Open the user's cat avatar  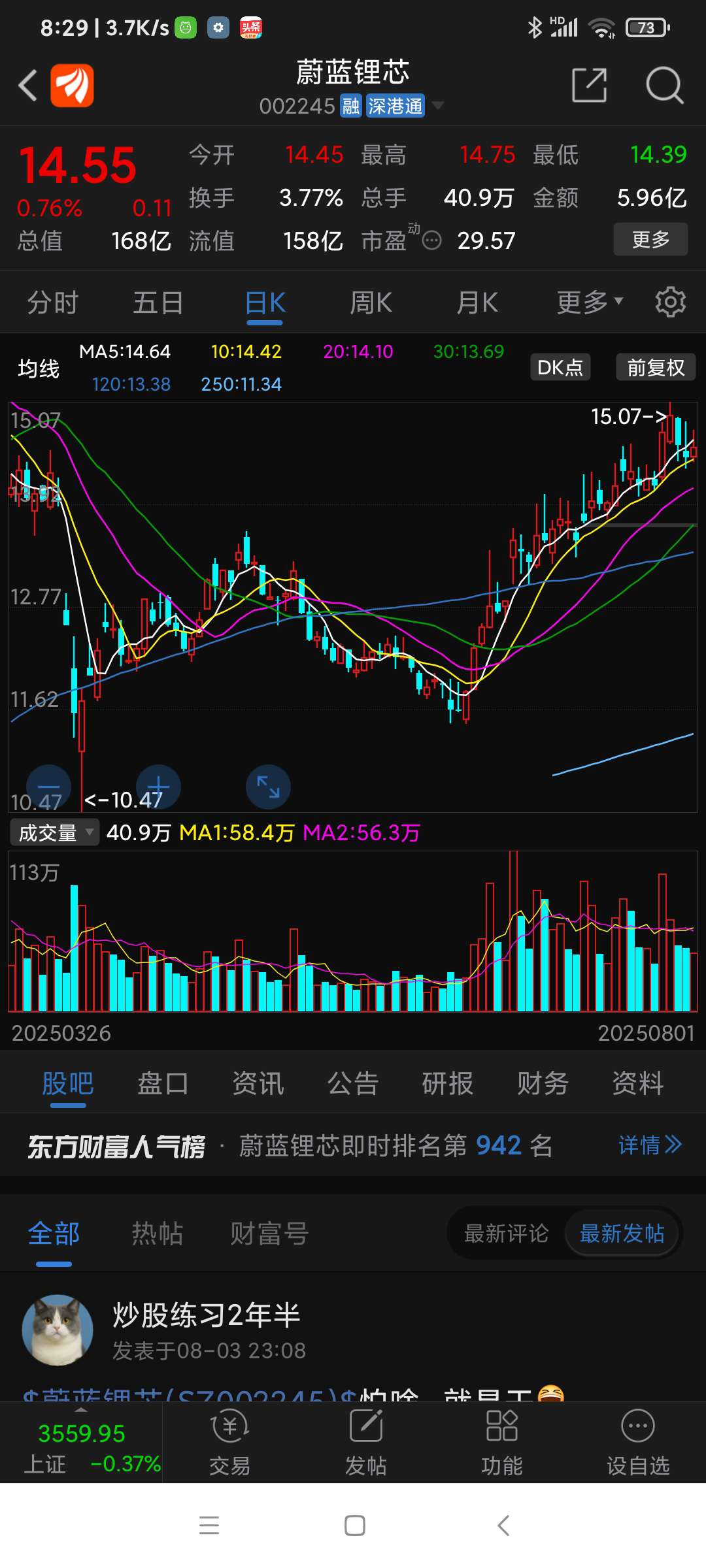pos(58,1330)
